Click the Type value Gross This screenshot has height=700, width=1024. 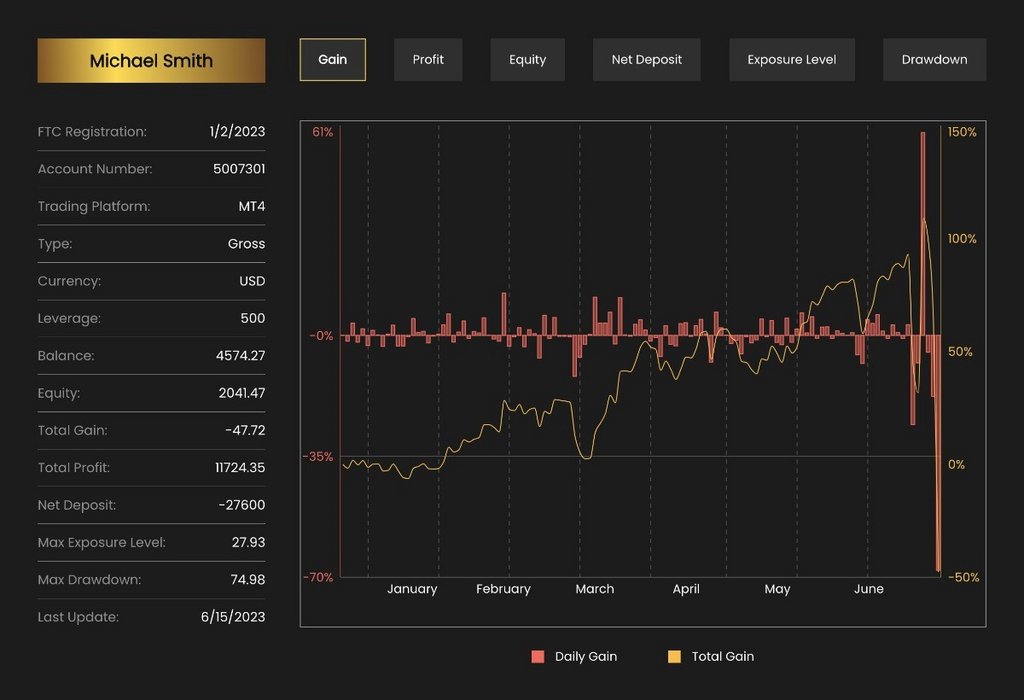[246, 244]
